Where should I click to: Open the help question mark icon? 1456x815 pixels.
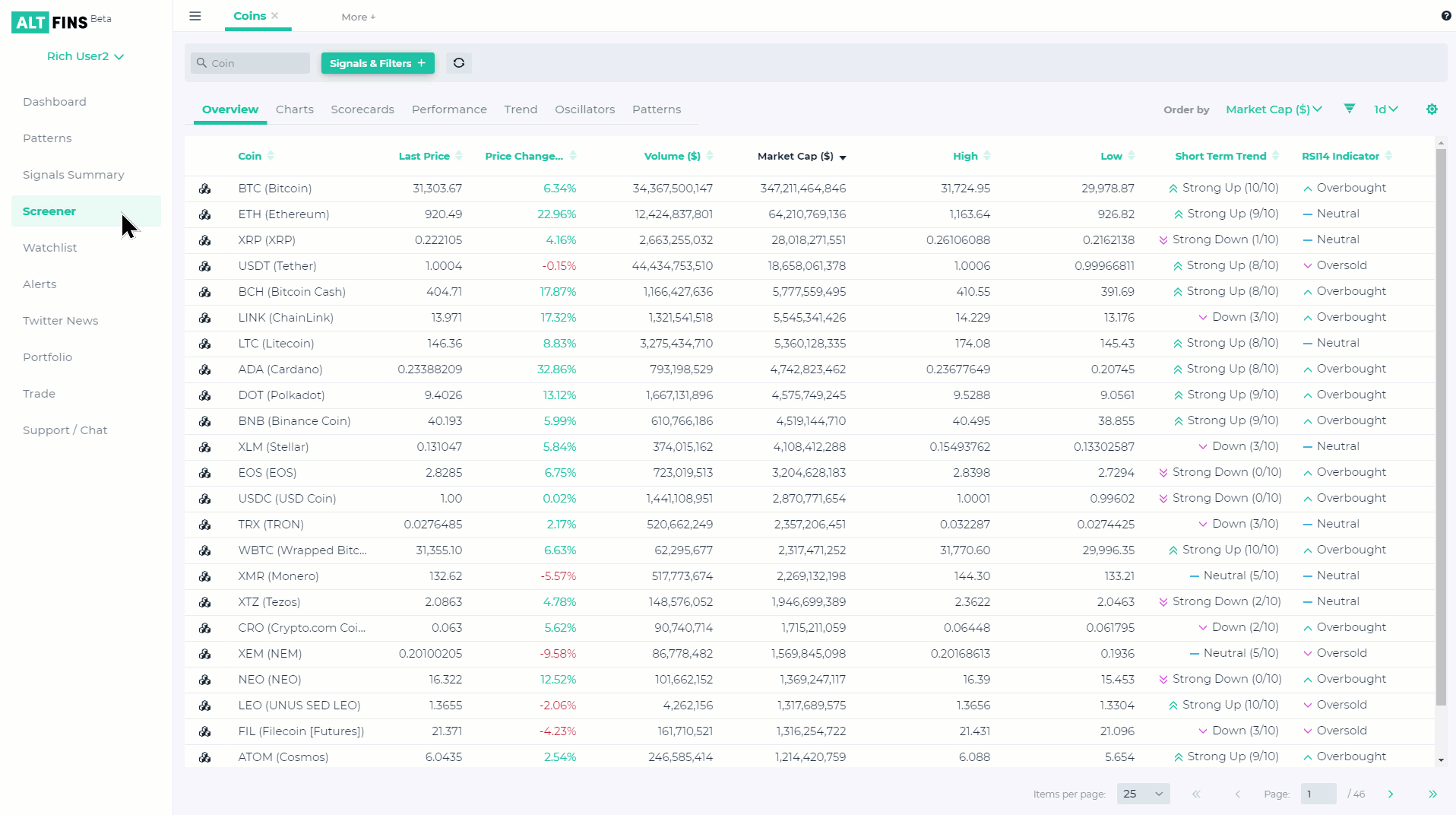(x=1446, y=16)
